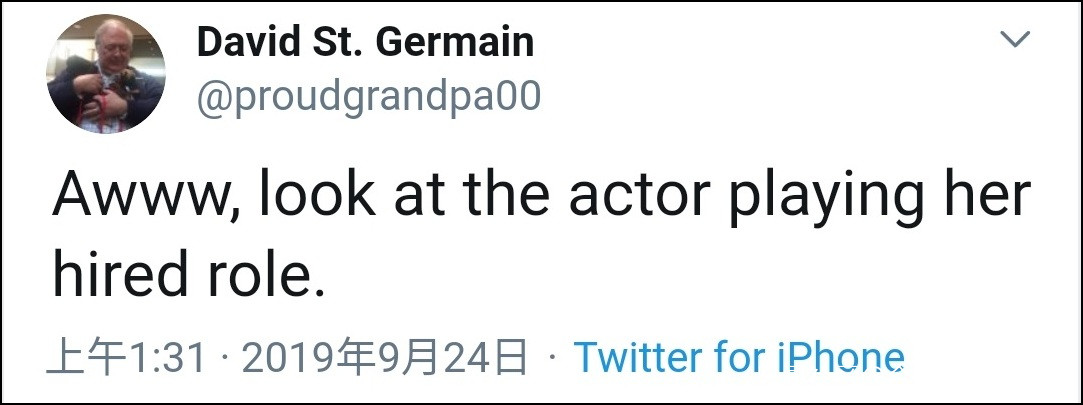Click David St. Germain's profile picture

106,76
